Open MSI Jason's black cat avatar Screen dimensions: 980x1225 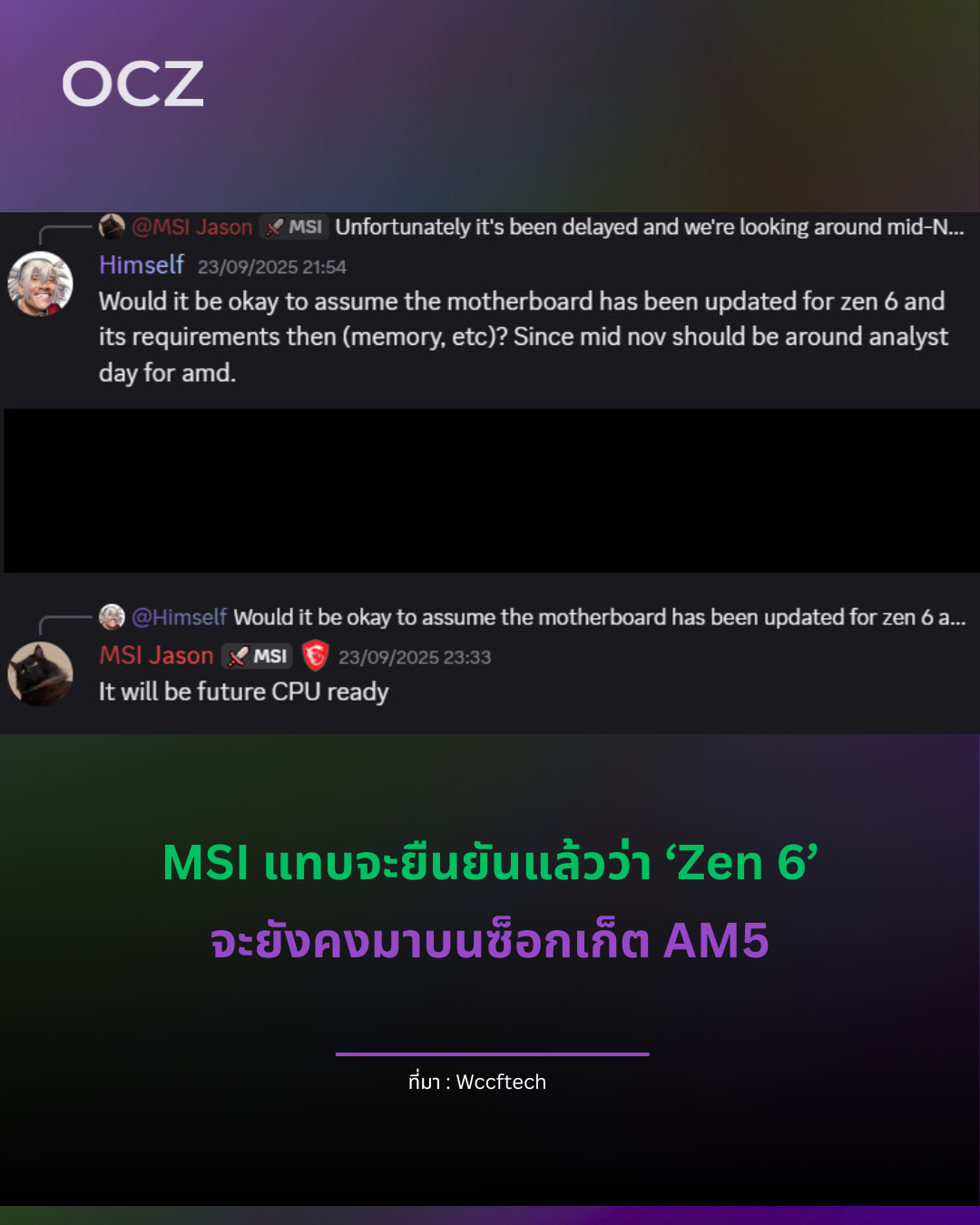click(x=40, y=674)
